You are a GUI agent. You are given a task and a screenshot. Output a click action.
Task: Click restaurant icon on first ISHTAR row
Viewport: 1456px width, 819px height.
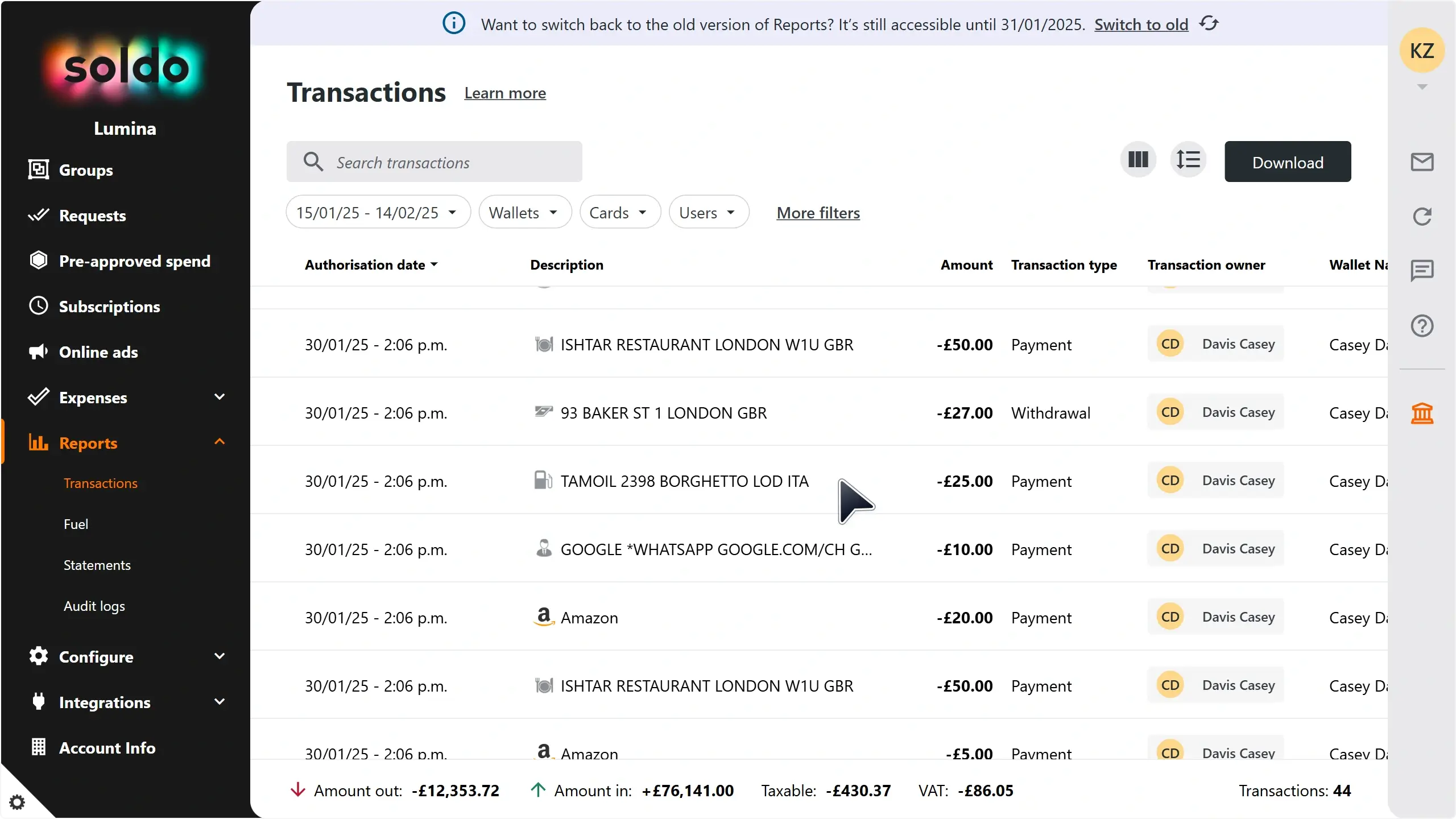pyautogui.click(x=544, y=344)
